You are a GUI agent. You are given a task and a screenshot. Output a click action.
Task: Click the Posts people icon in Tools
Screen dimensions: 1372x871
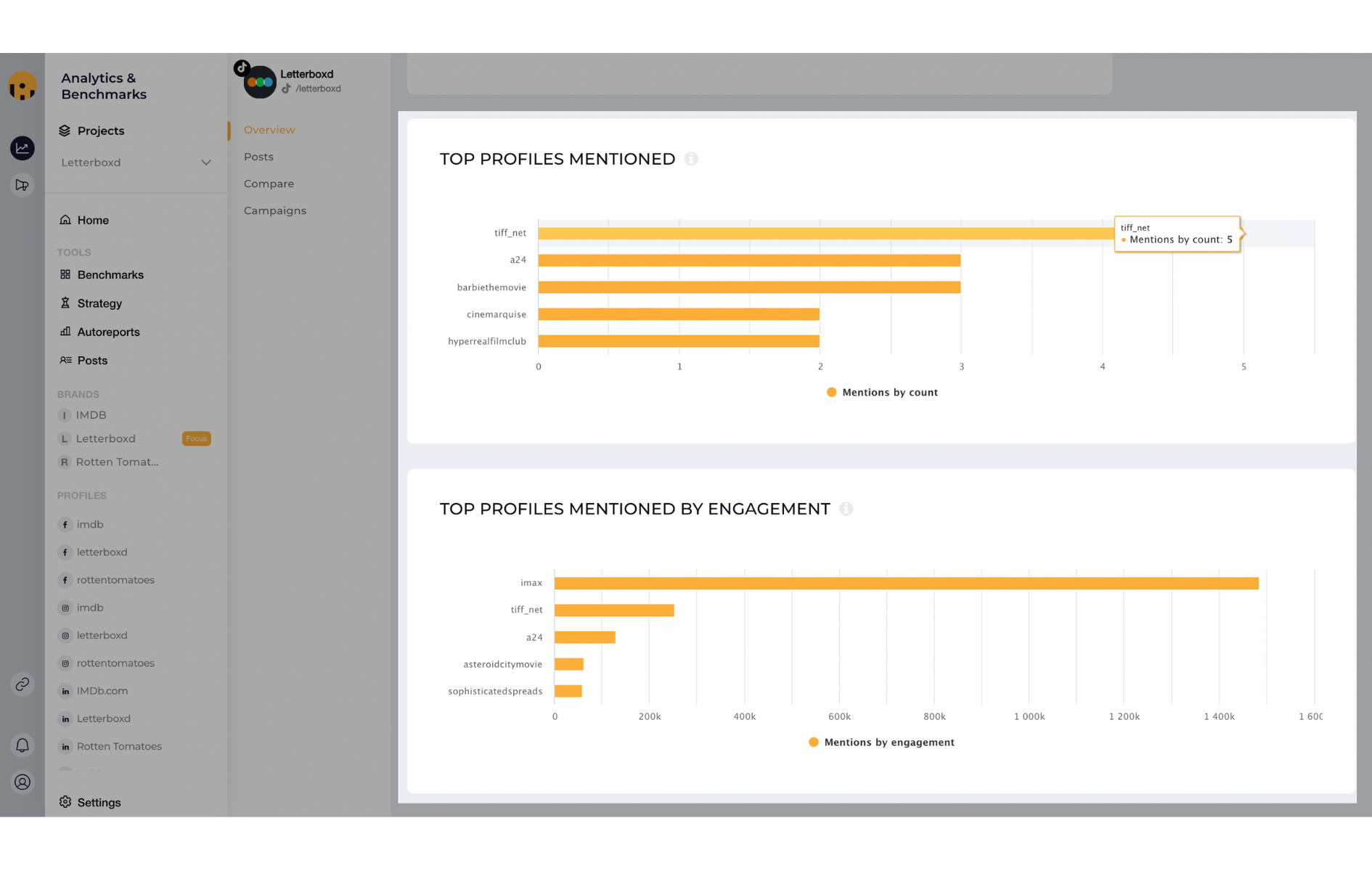(x=65, y=360)
